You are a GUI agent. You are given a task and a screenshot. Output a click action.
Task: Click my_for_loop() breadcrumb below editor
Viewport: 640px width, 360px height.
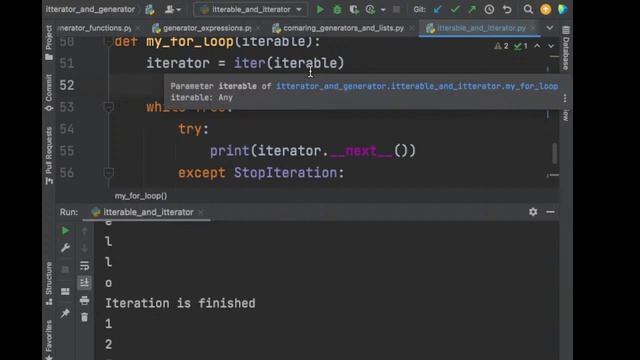(141, 196)
